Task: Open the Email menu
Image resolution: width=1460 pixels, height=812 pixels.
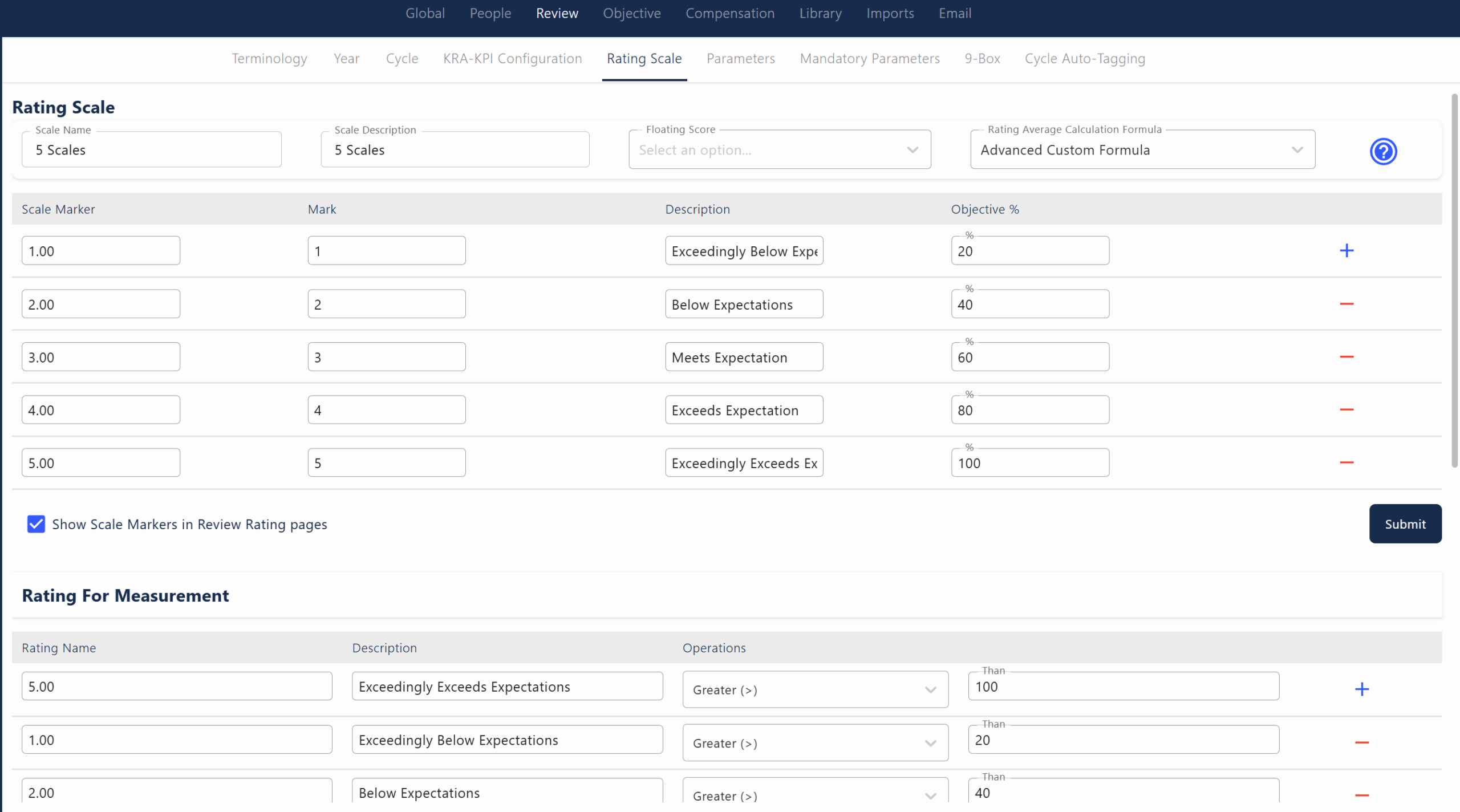Action: tap(955, 13)
